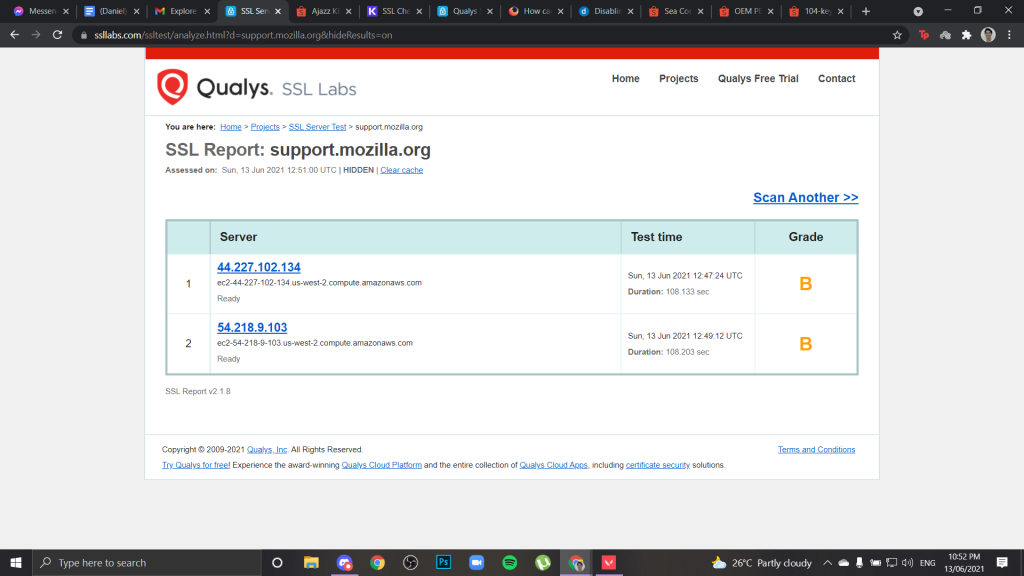This screenshot has height=576, width=1024.
Task: Switch to the Sea Cor Shopee tab
Action: (x=677, y=11)
